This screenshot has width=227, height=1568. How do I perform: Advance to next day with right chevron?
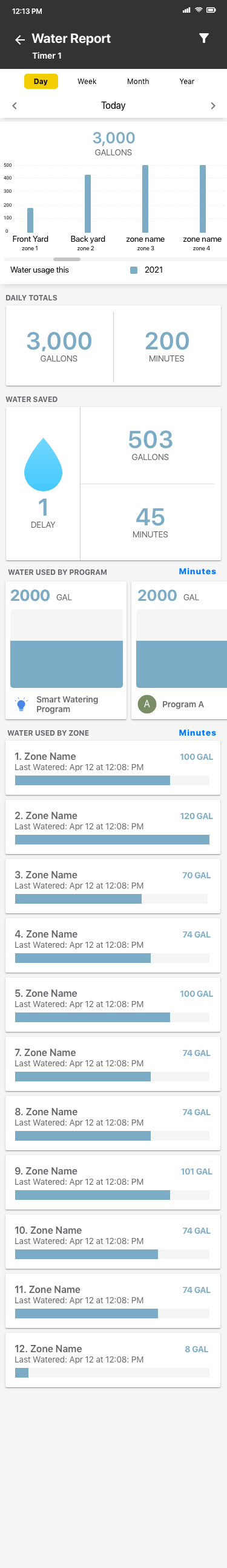click(212, 106)
